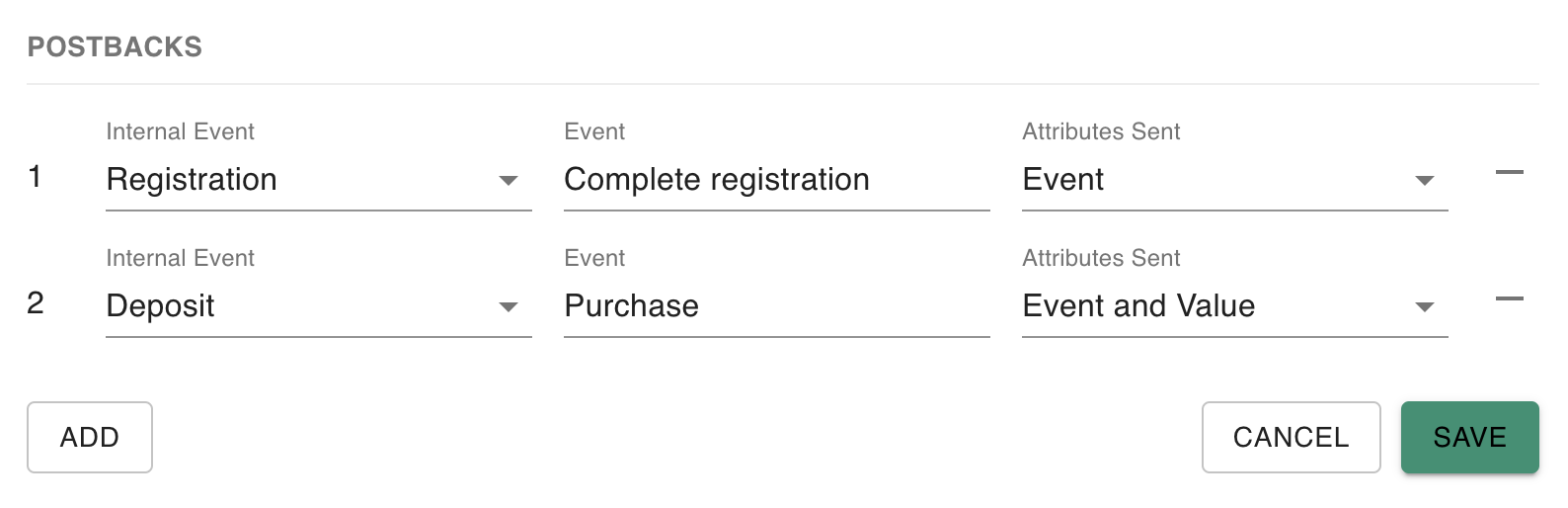Click the Deposit internal event value
The image size is (1568, 508).
(x=160, y=306)
